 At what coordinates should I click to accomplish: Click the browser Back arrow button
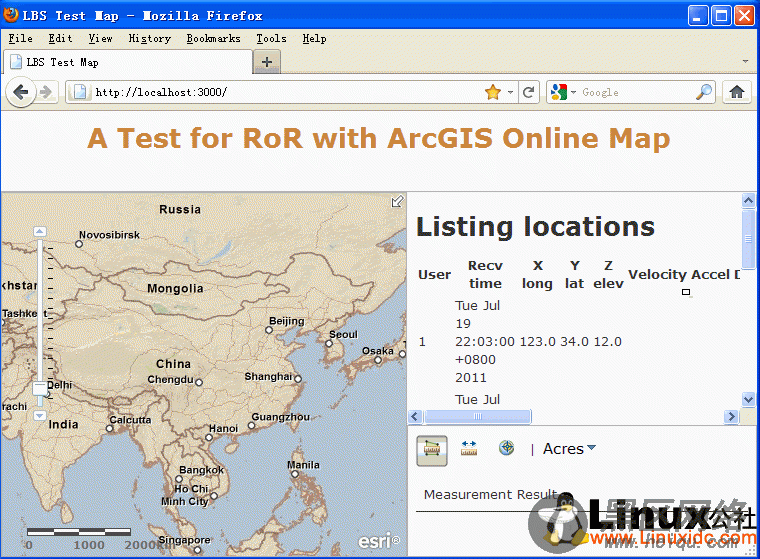[20, 92]
